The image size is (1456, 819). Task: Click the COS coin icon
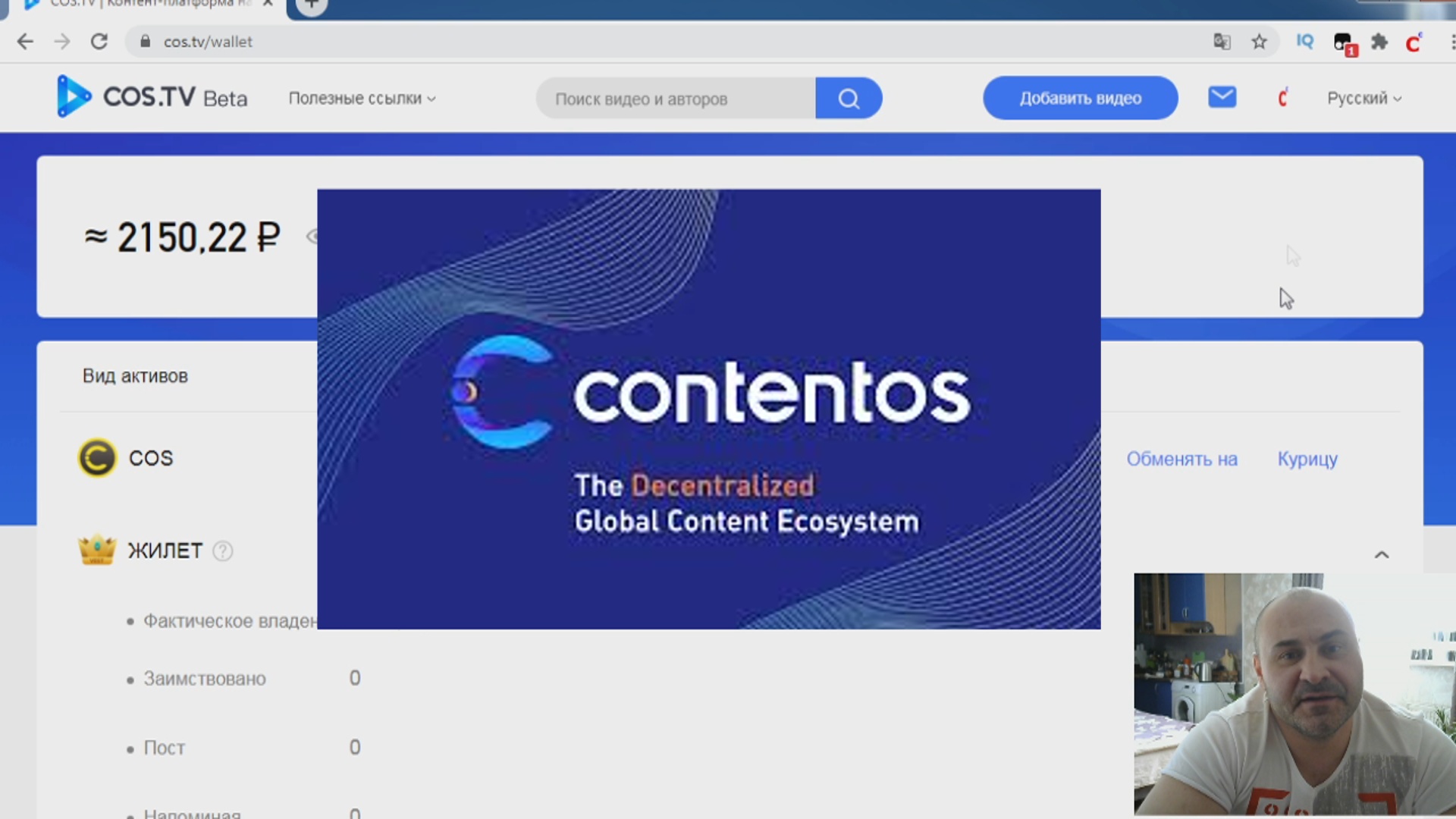click(97, 458)
